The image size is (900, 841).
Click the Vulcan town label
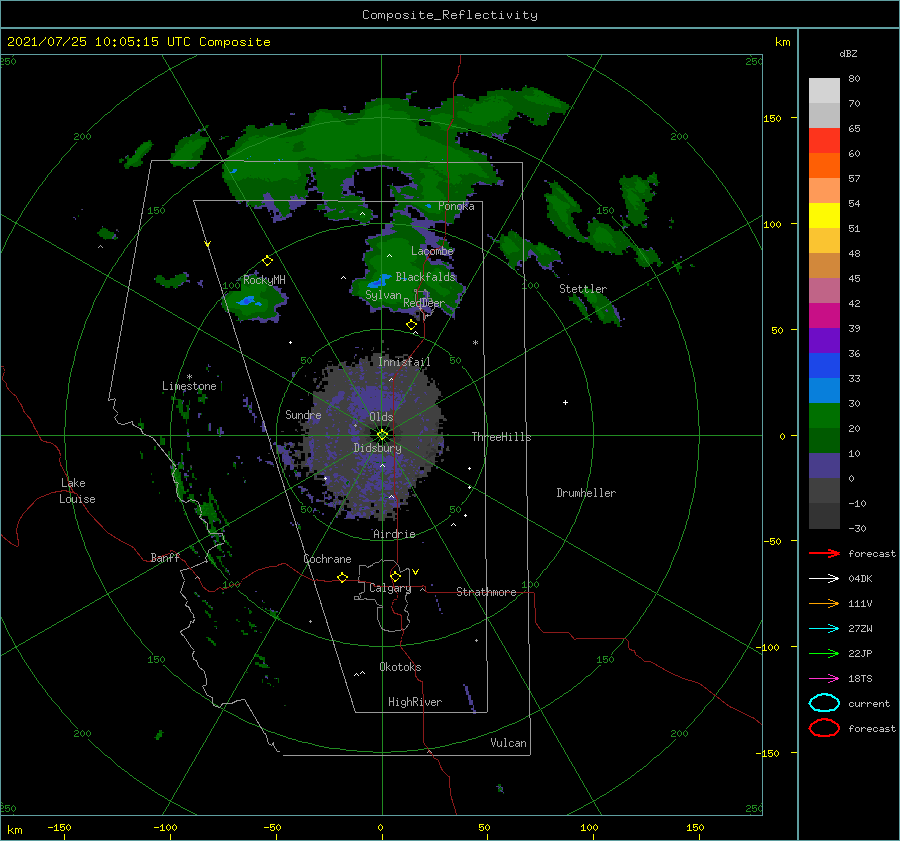click(509, 743)
